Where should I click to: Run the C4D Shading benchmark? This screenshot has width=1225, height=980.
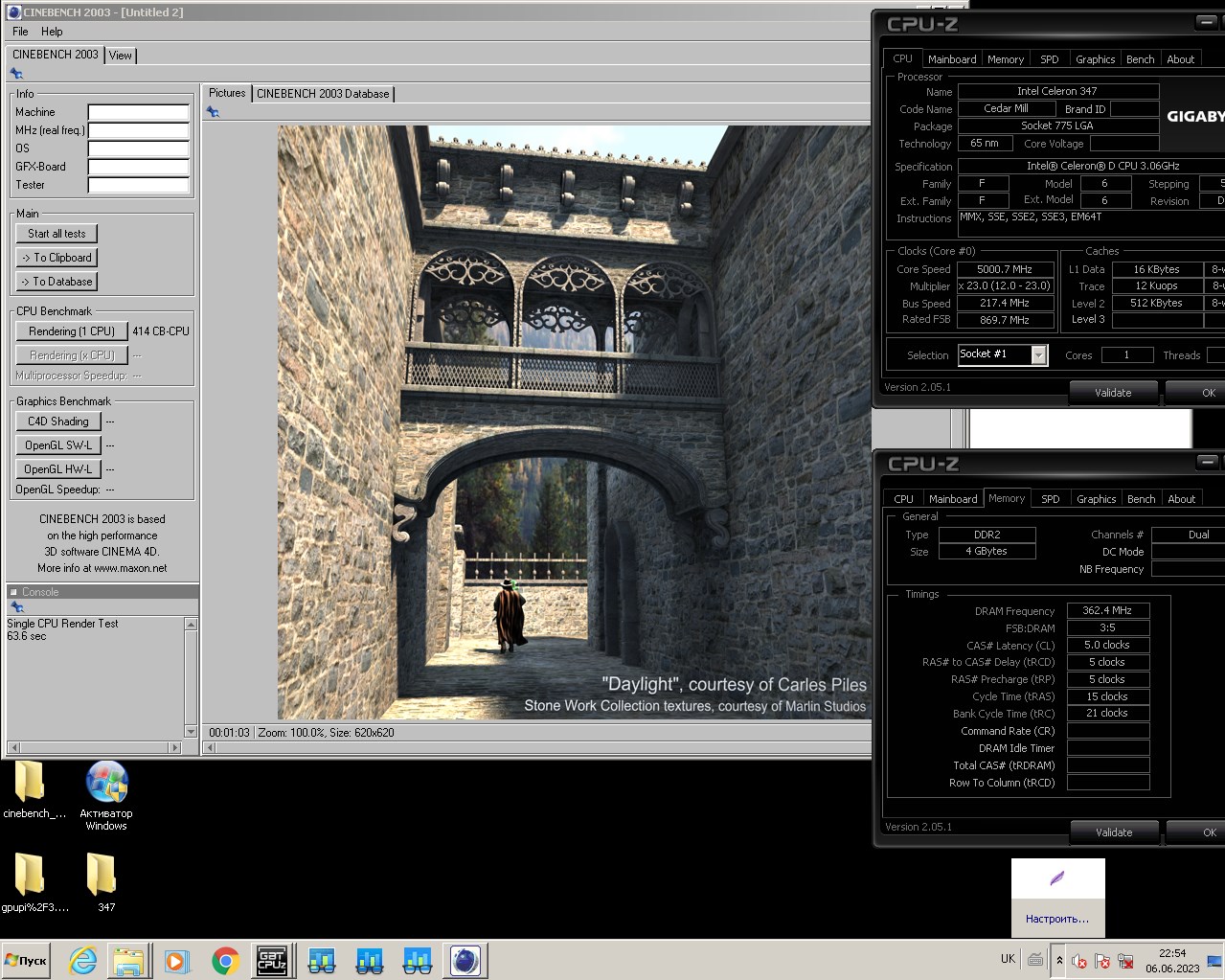(x=57, y=422)
